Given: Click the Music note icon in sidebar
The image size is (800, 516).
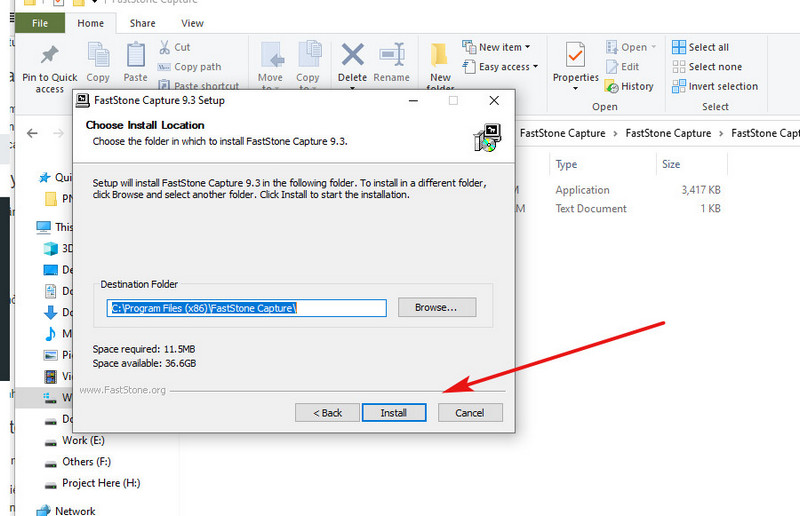Looking at the screenshot, I should (51, 333).
